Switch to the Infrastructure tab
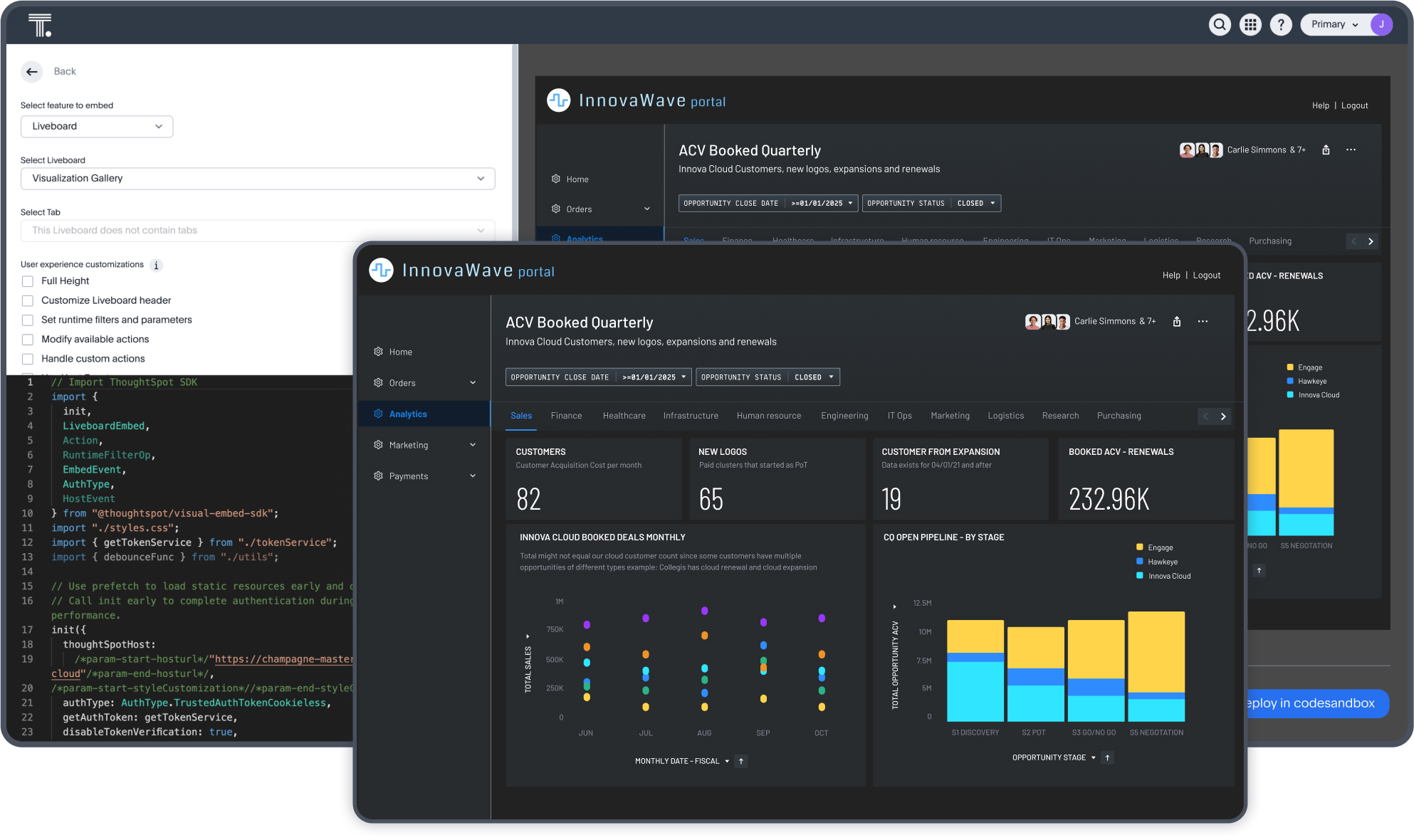 pyautogui.click(x=691, y=416)
